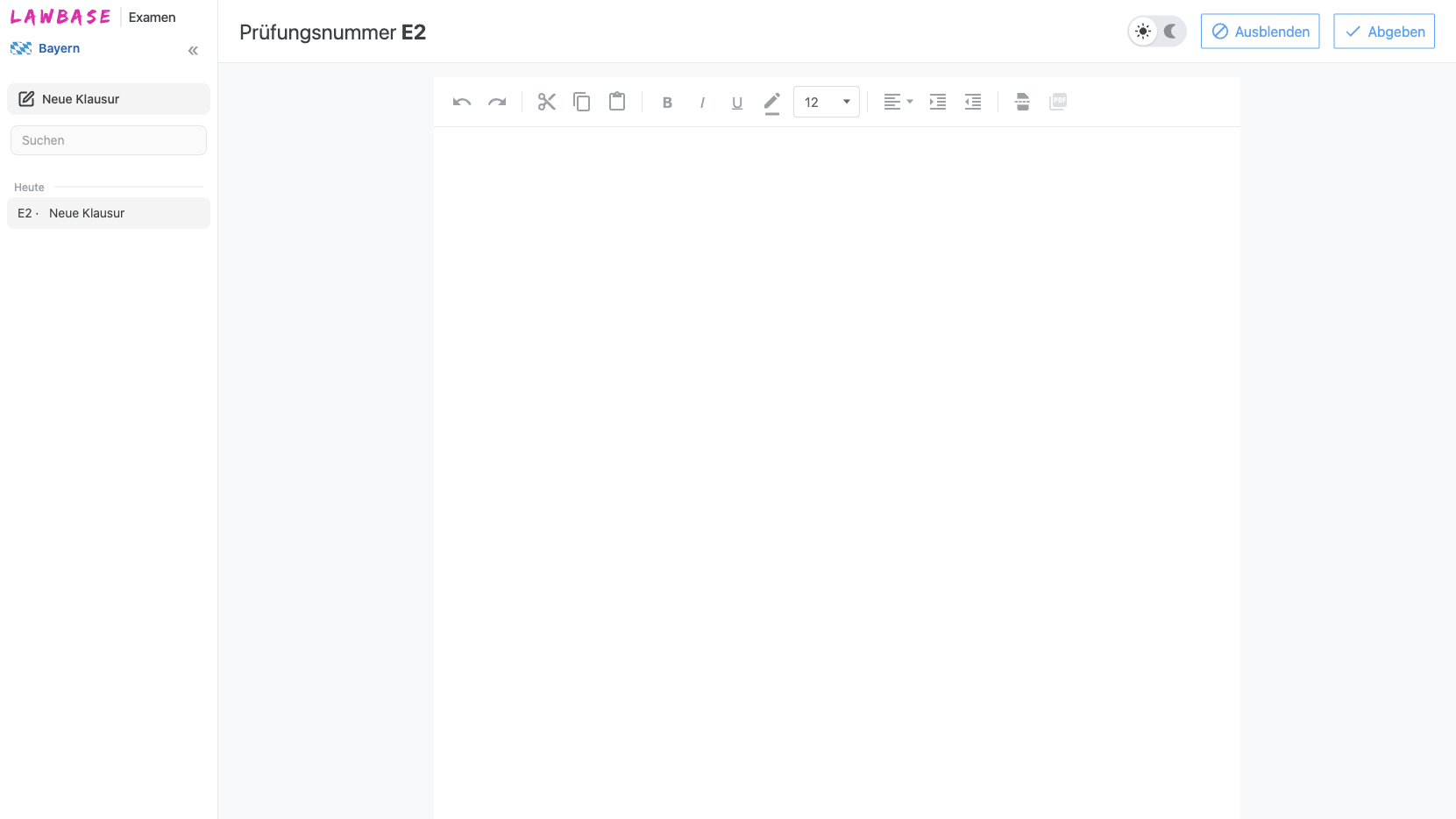Screen dimensions: 1456x819
Task: Focus the Suchen search field
Action: click(x=109, y=140)
